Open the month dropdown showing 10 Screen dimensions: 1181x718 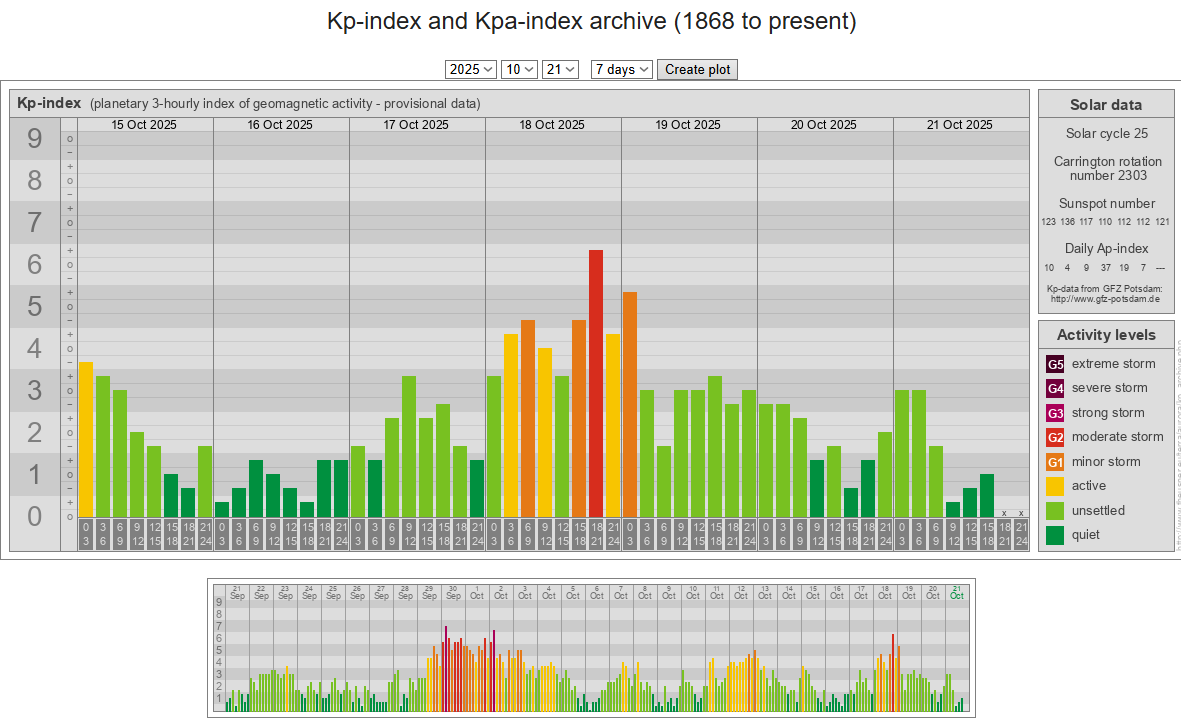point(519,69)
